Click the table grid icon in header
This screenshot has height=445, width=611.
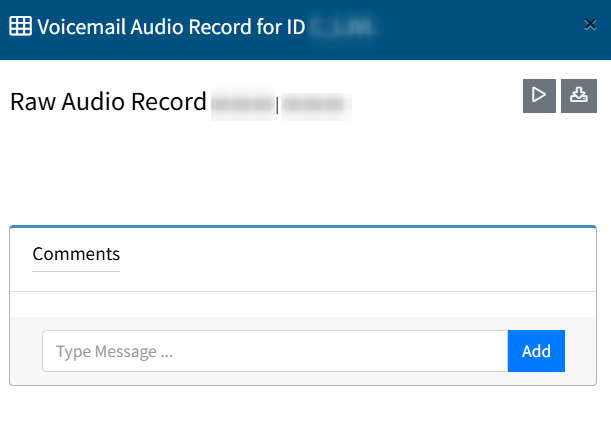point(20,27)
